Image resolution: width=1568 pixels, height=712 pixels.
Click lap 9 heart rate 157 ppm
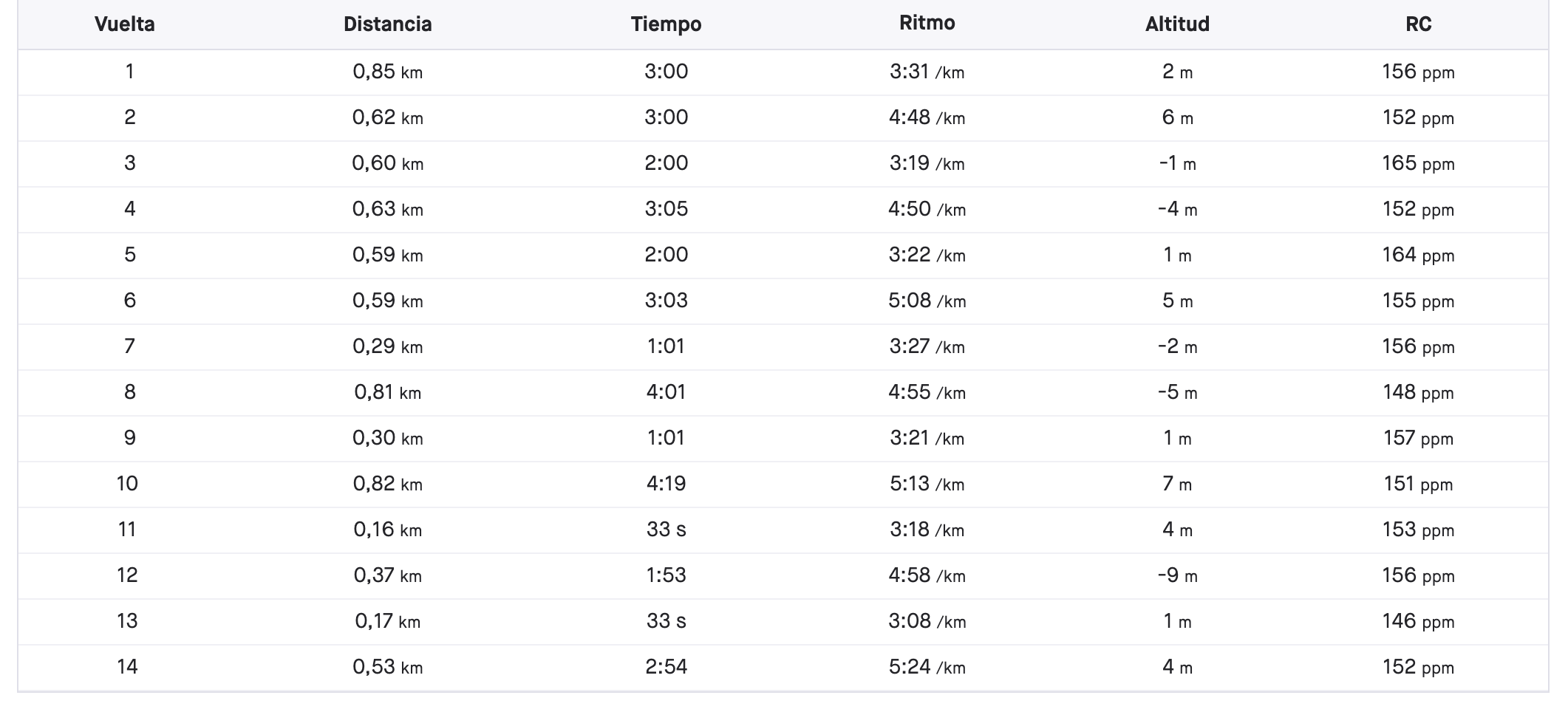[1418, 438]
